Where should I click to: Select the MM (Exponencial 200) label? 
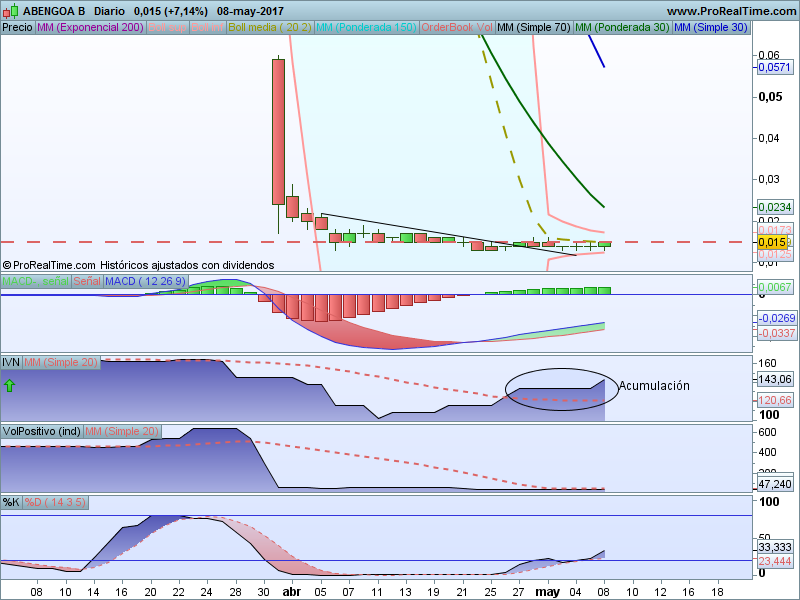point(90,27)
